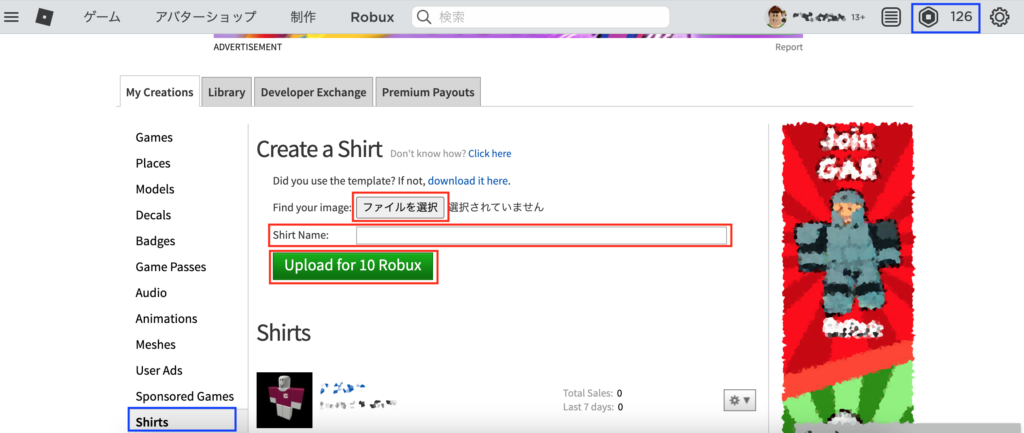Click the Create a Shirt heading
Image resolution: width=1024 pixels, height=433 pixels.
click(319, 150)
